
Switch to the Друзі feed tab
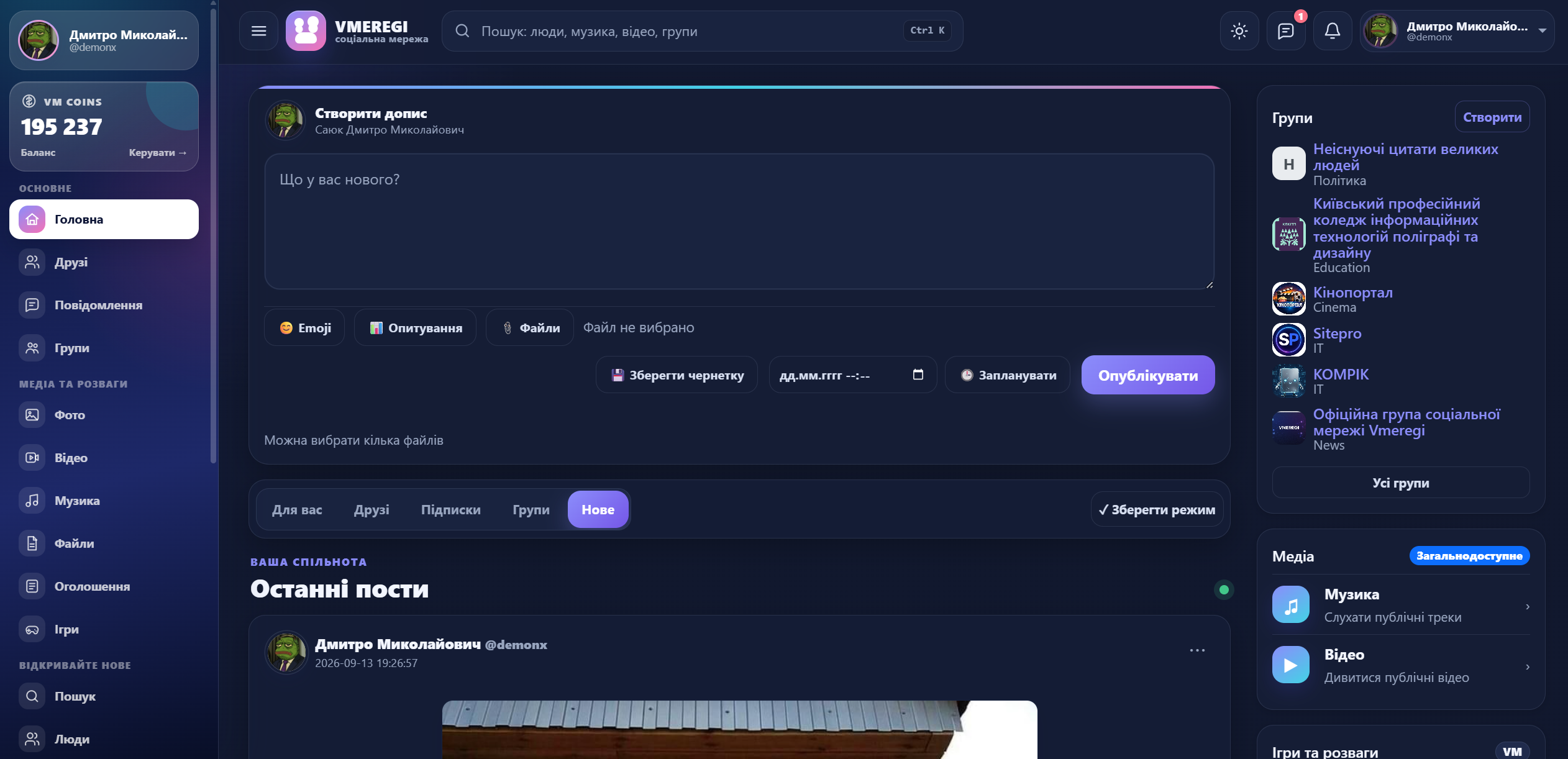[x=371, y=510]
